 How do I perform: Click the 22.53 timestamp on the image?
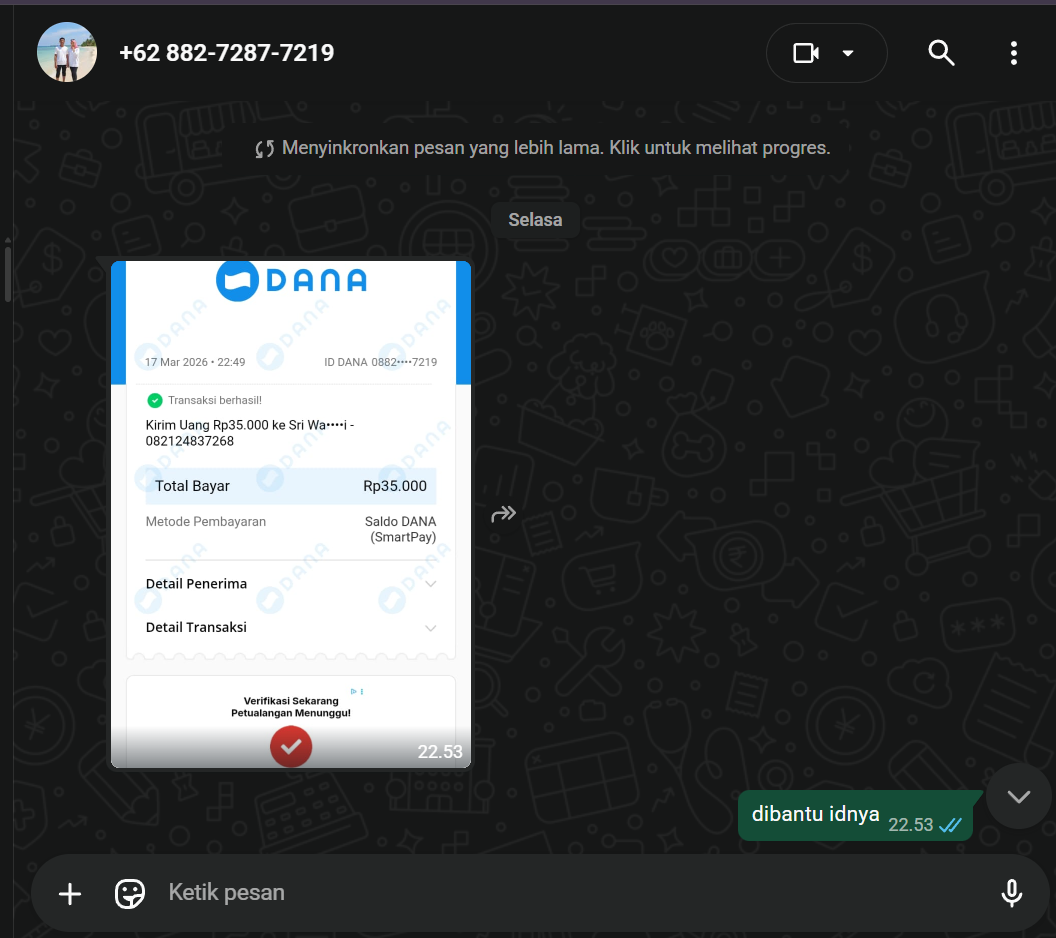(440, 751)
